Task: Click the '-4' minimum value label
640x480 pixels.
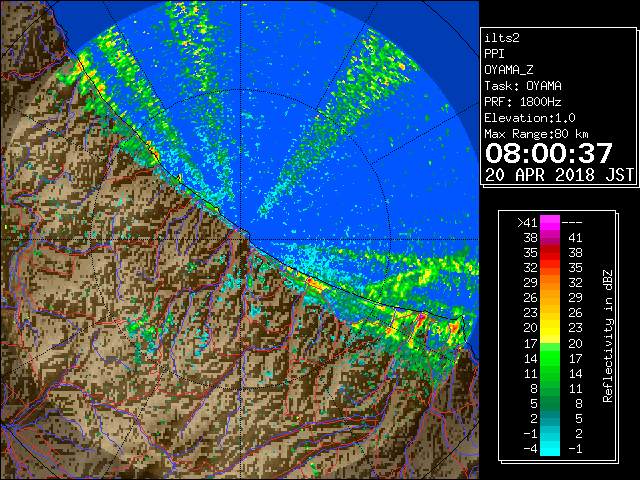Action: (530, 449)
